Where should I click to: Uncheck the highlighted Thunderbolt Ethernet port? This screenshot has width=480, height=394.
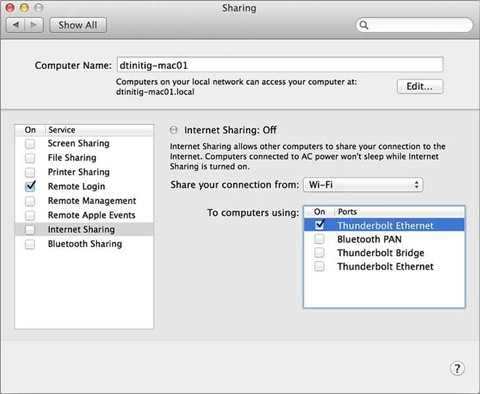(x=320, y=225)
